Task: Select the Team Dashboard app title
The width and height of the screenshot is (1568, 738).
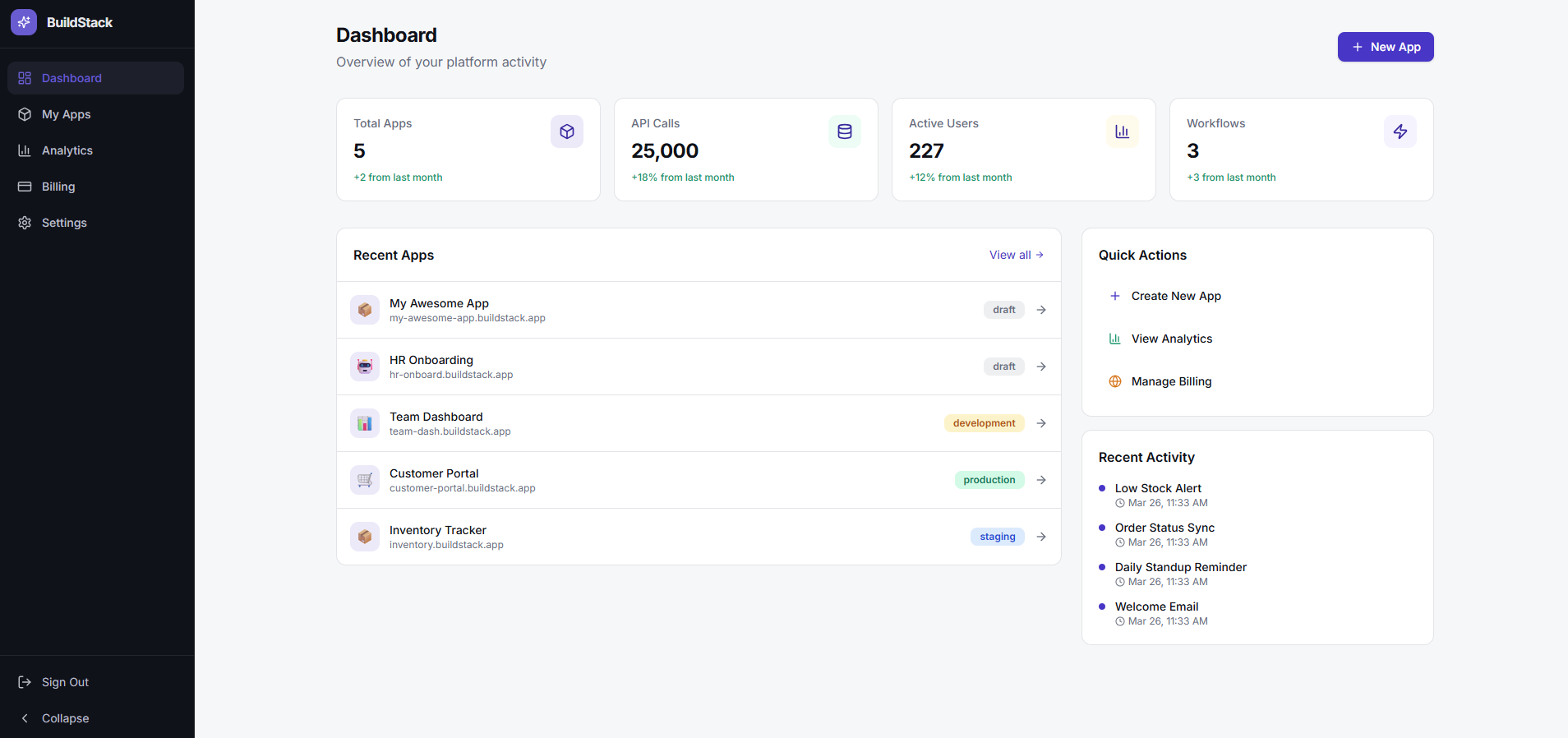Action: point(436,417)
